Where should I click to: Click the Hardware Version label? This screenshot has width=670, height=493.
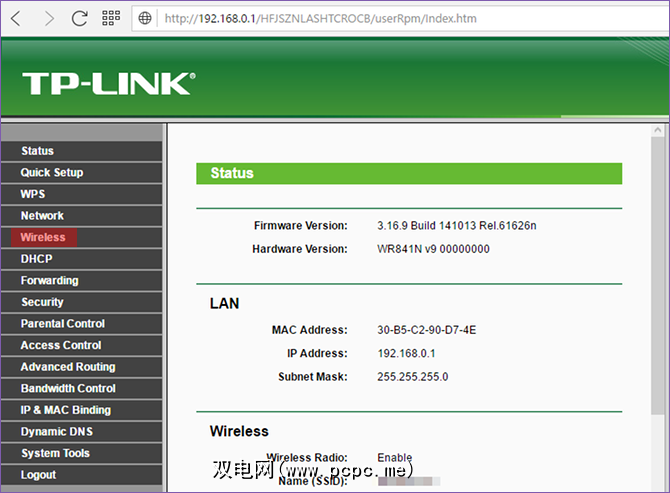tap(300, 249)
